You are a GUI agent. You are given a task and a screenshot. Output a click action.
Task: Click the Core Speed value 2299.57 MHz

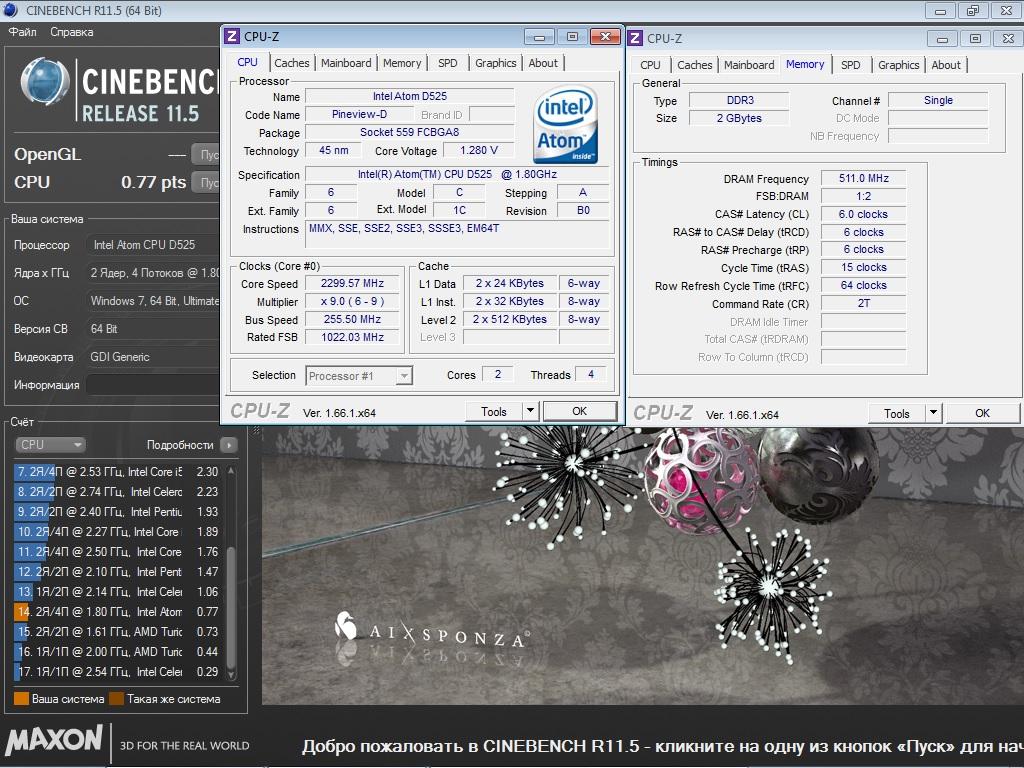click(352, 283)
